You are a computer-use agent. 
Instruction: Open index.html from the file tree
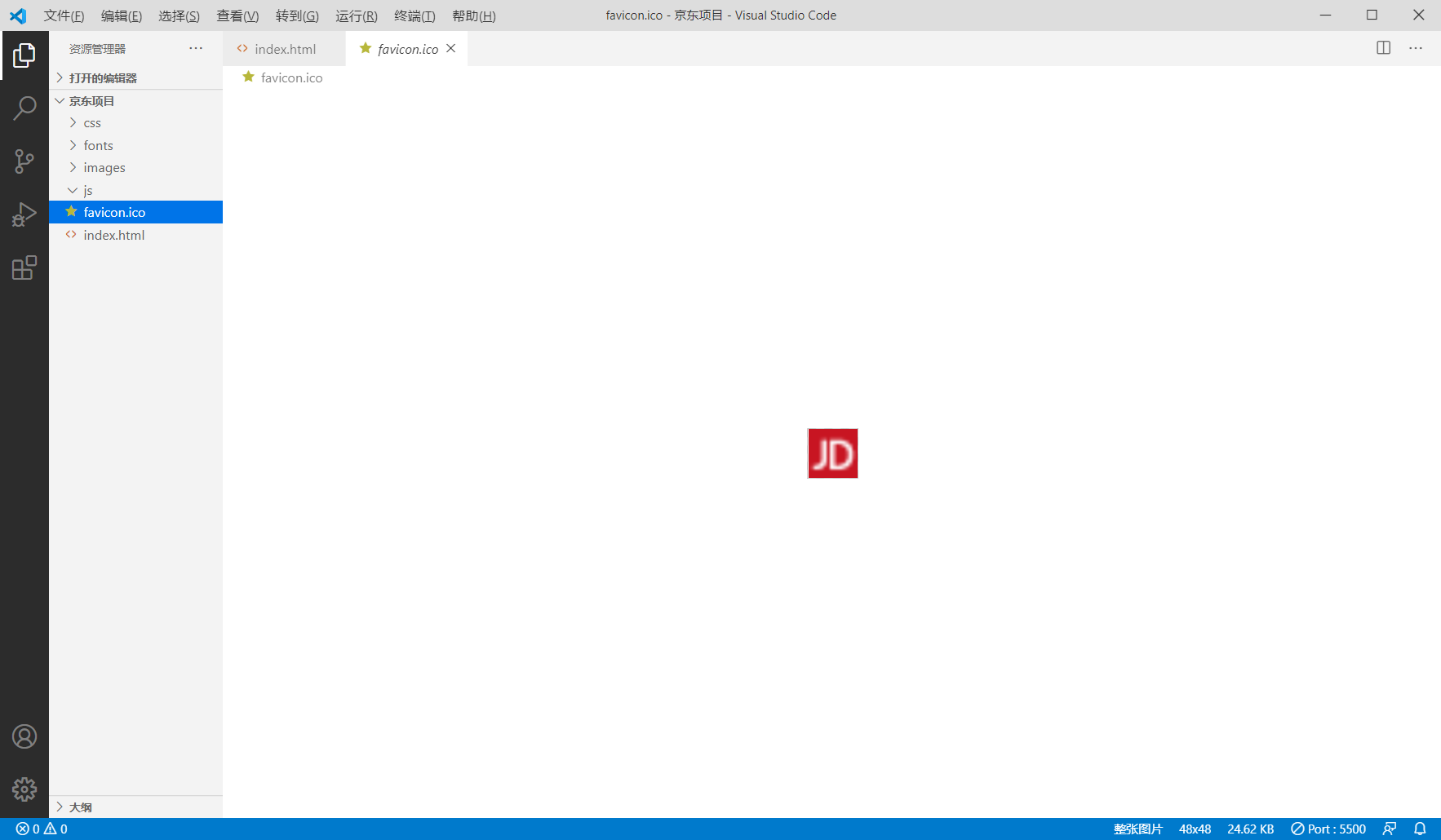(135, 235)
